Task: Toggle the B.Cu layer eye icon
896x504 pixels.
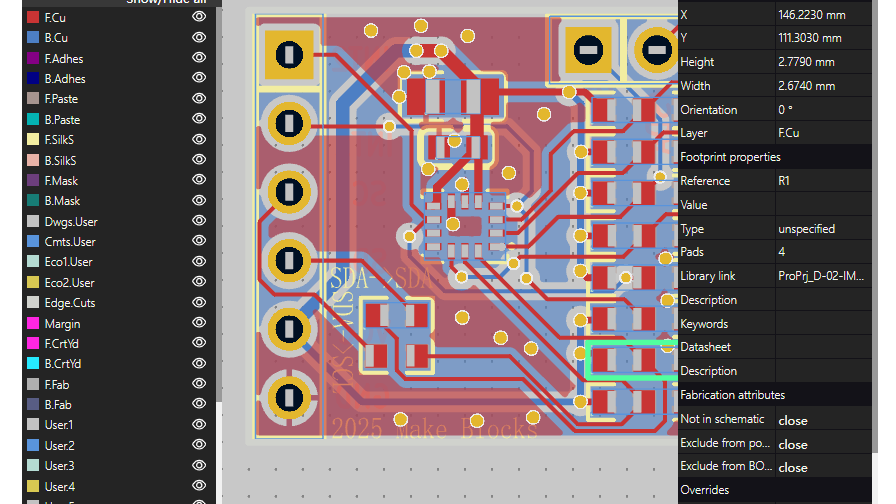Action: pyautogui.click(x=199, y=37)
